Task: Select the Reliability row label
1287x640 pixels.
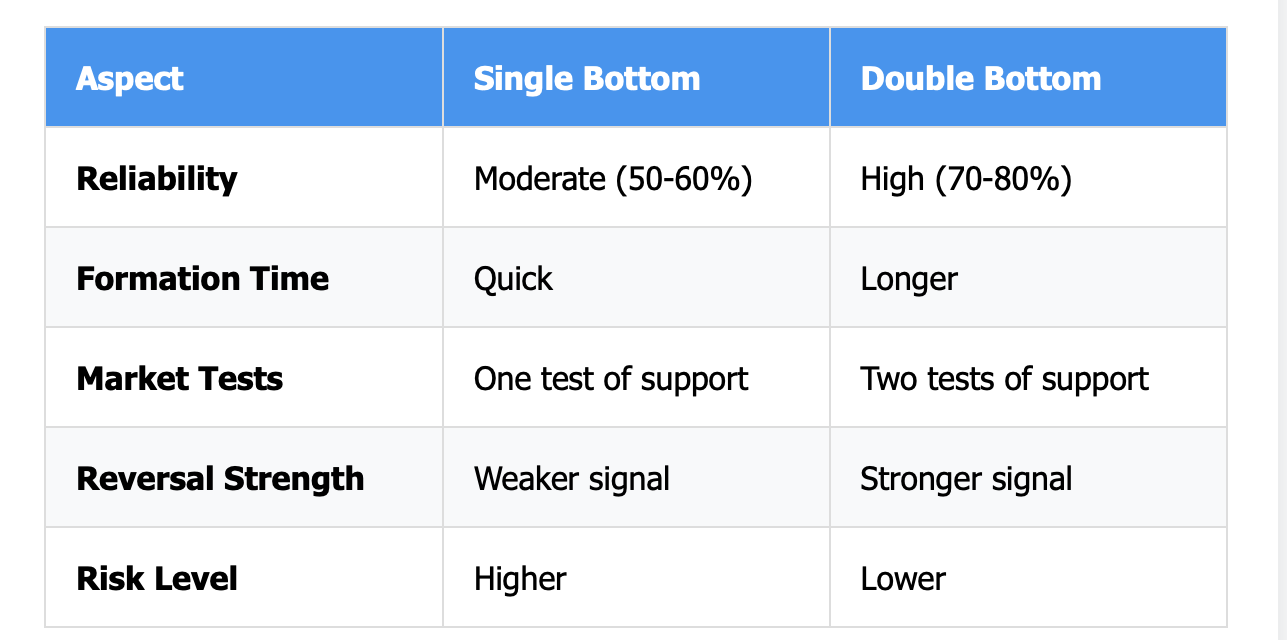Action: [157, 179]
